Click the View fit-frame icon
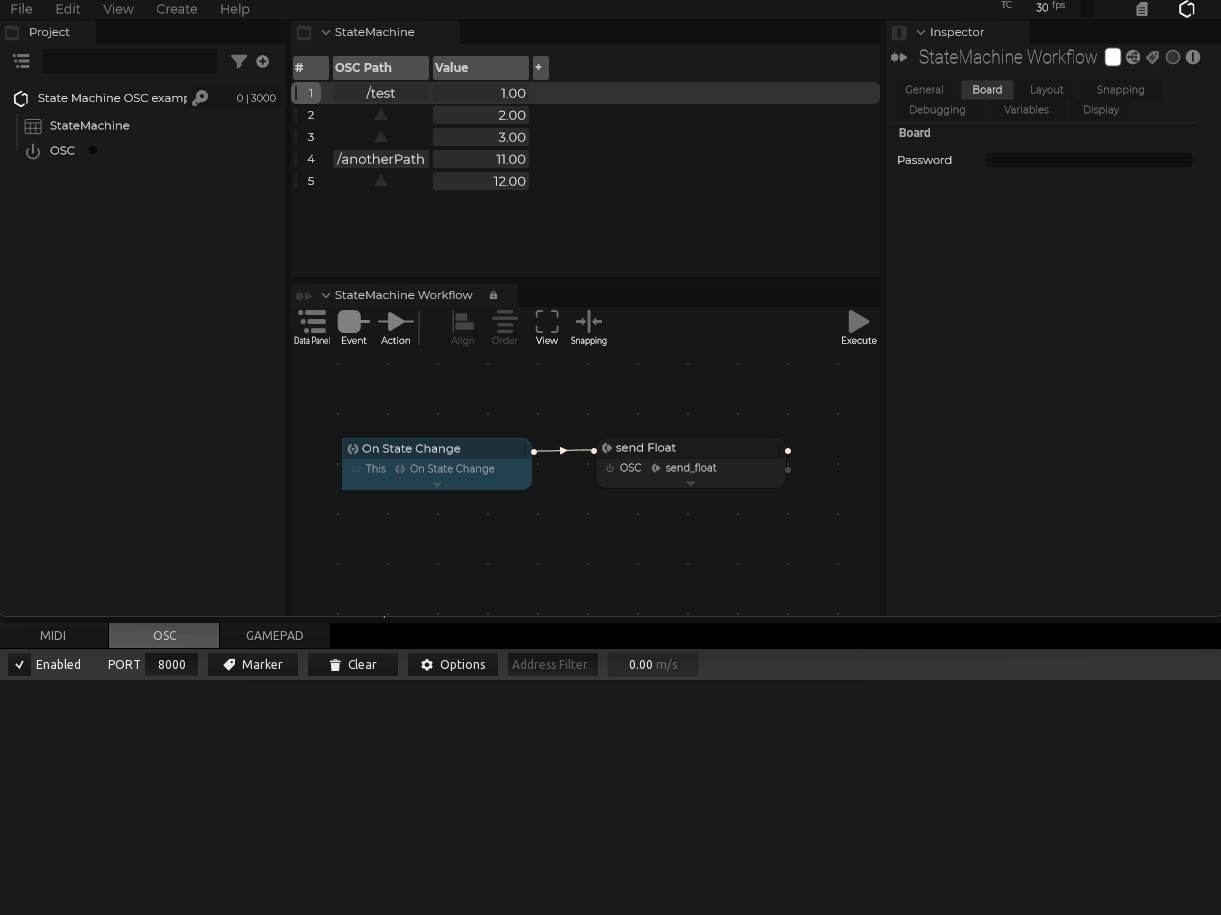The height and width of the screenshot is (915, 1221). point(546,322)
